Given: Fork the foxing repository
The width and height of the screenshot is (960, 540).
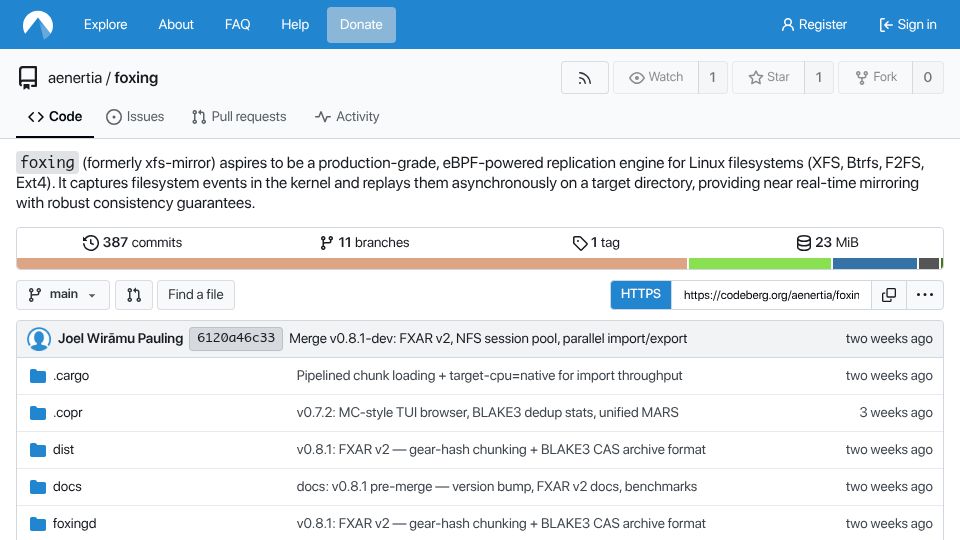Looking at the screenshot, I should (876, 77).
